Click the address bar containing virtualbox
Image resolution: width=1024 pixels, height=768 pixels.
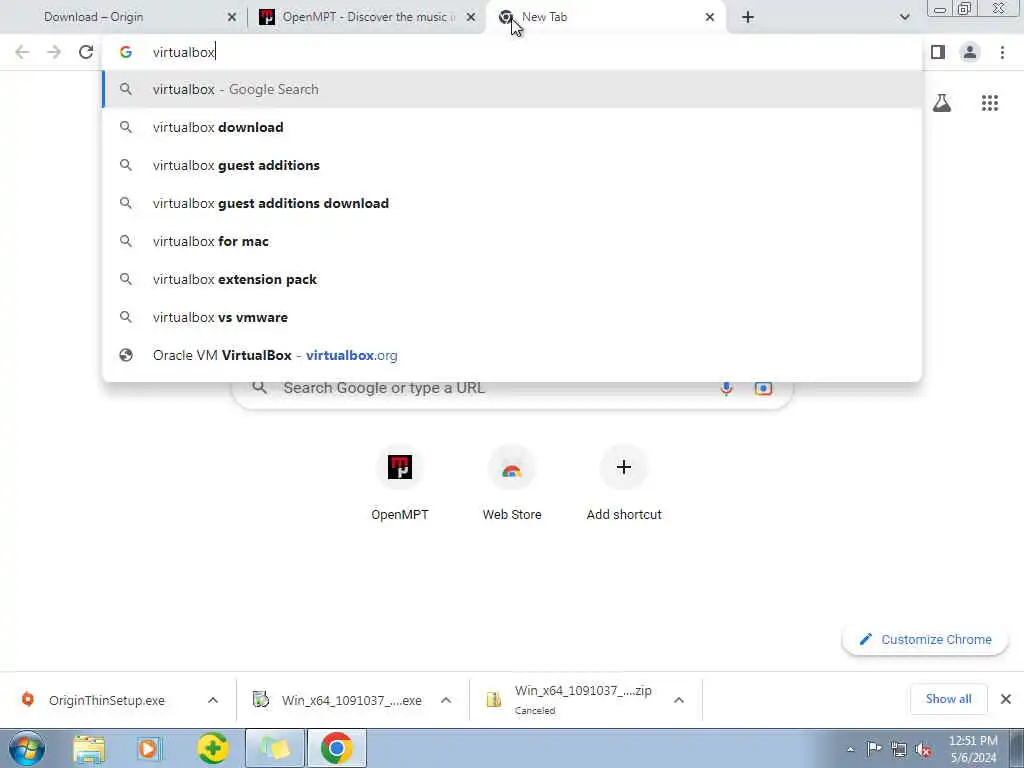pos(513,52)
